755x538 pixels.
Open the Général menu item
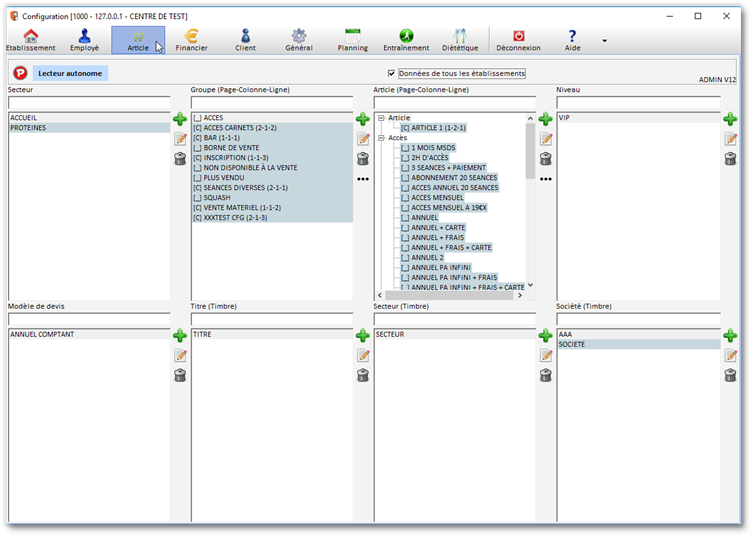(298, 40)
